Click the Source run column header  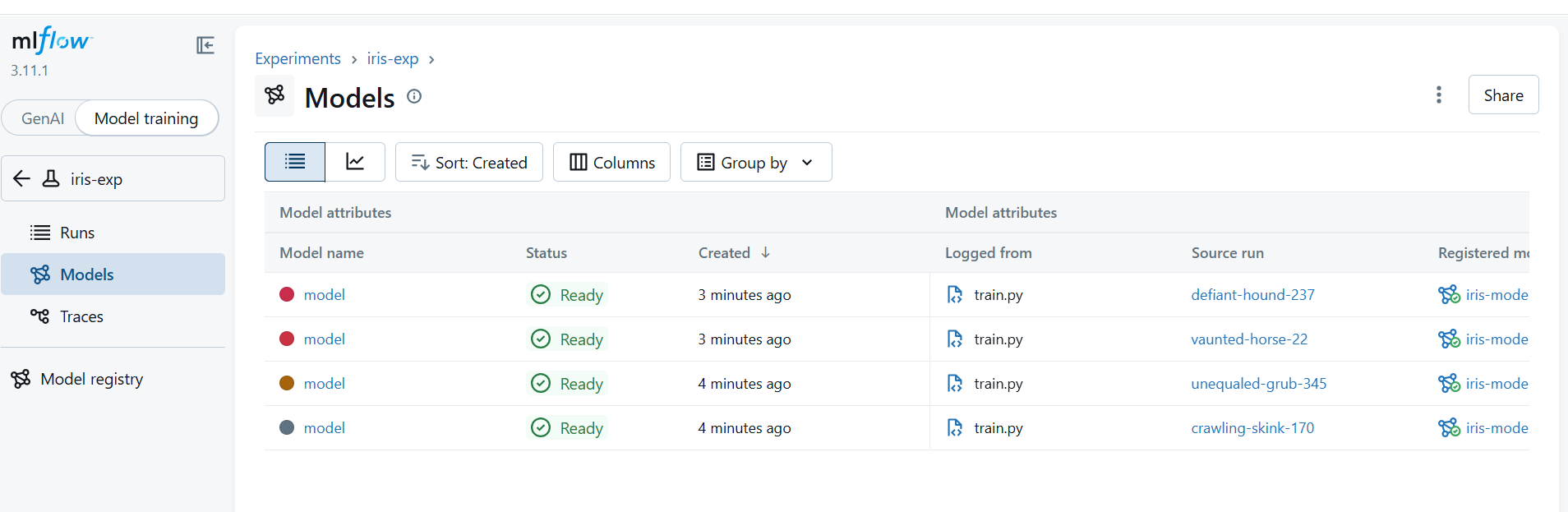1227,252
